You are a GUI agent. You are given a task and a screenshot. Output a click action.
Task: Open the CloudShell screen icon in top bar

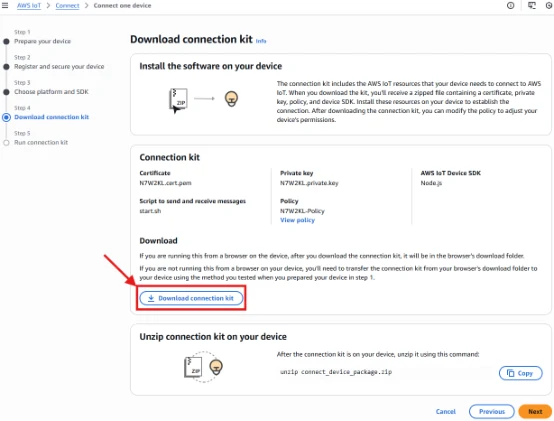click(531, 5)
